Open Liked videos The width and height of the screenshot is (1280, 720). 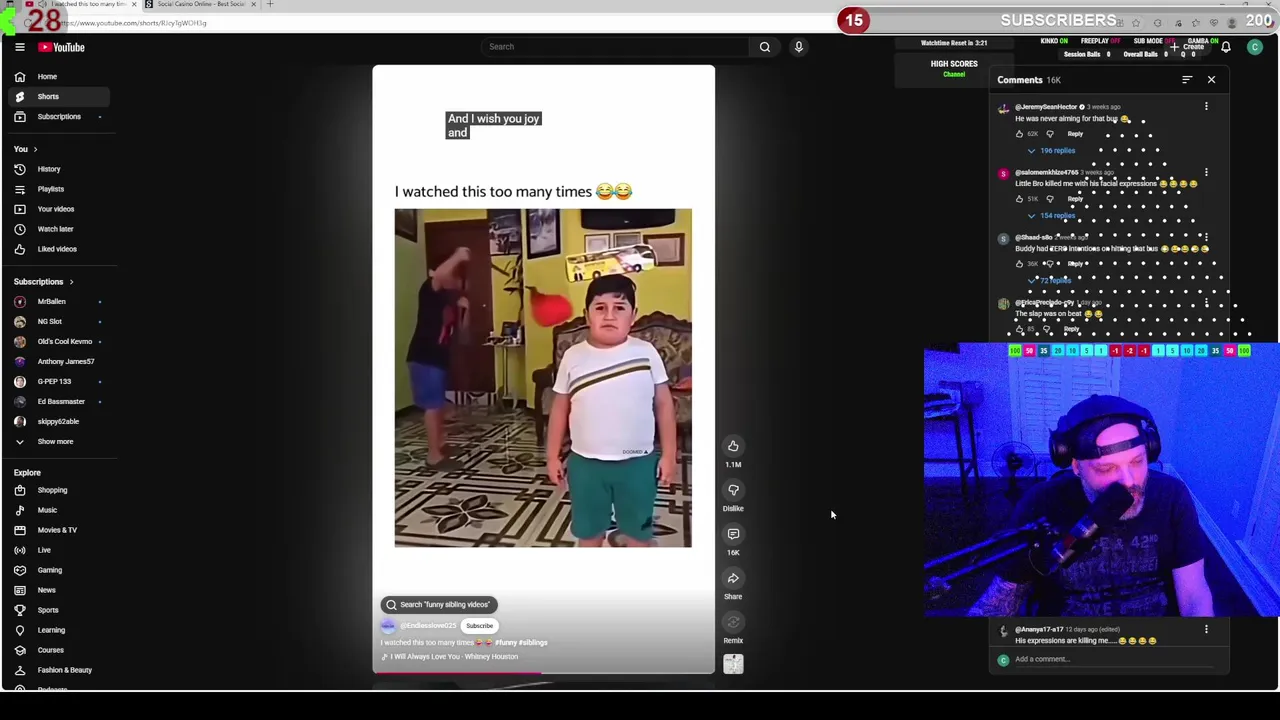57,249
